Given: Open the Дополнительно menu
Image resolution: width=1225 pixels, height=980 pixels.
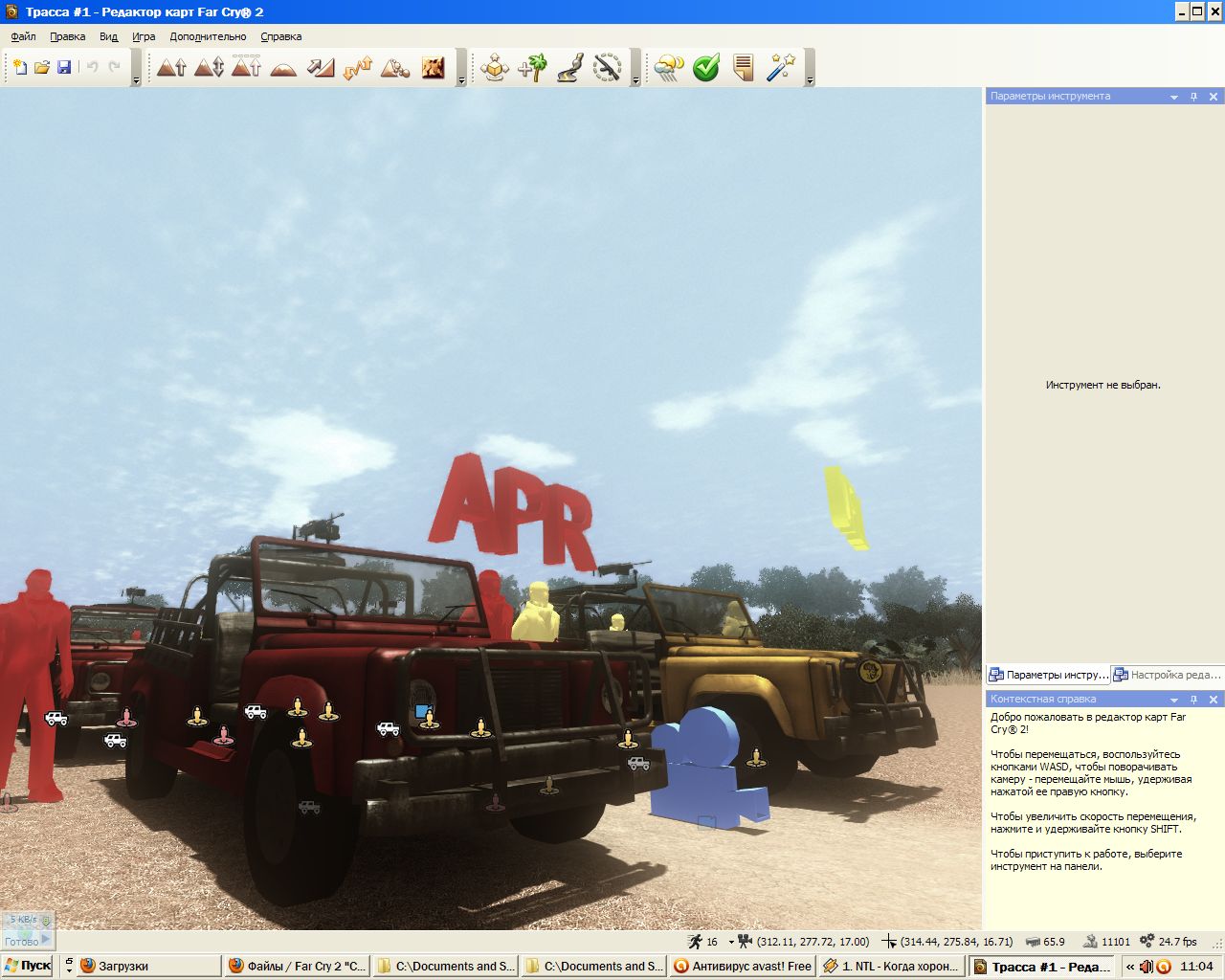Looking at the screenshot, I should [208, 36].
